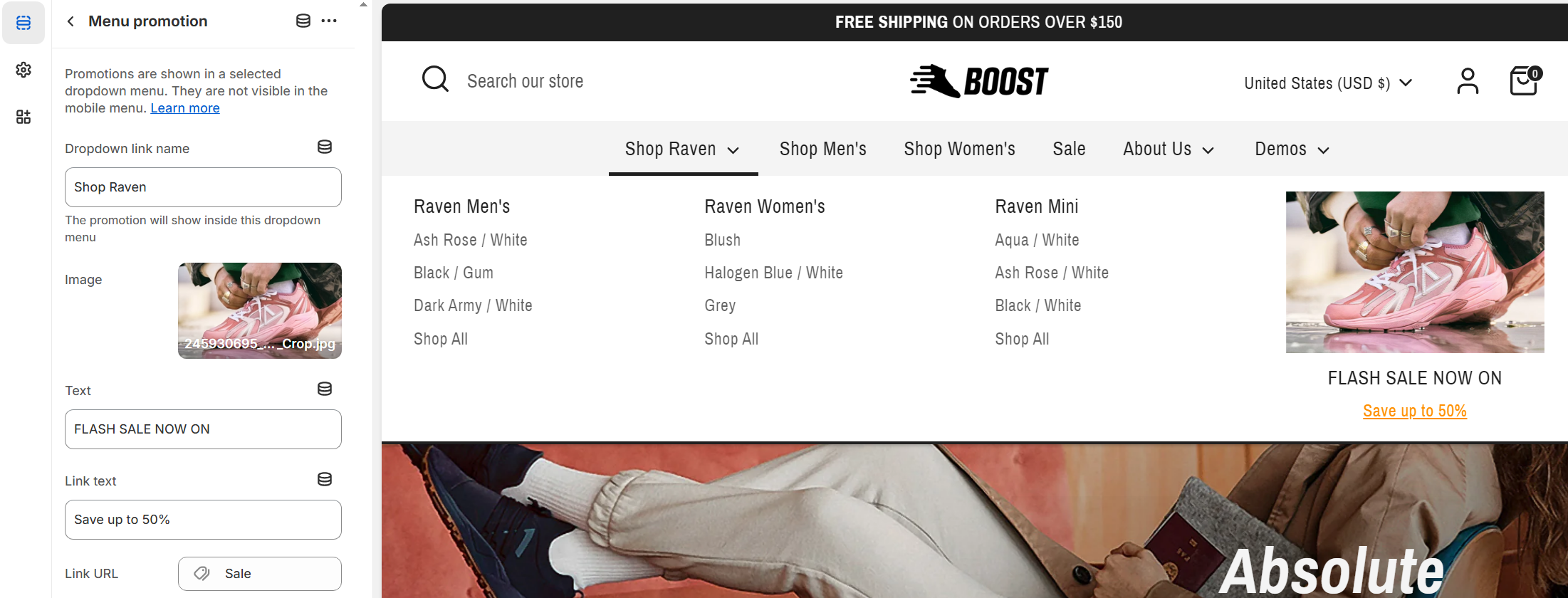Image resolution: width=1568 pixels, height=598 pixels.
Task: Open the Sections panel icon in sidebar
Action: pos(23,23)
